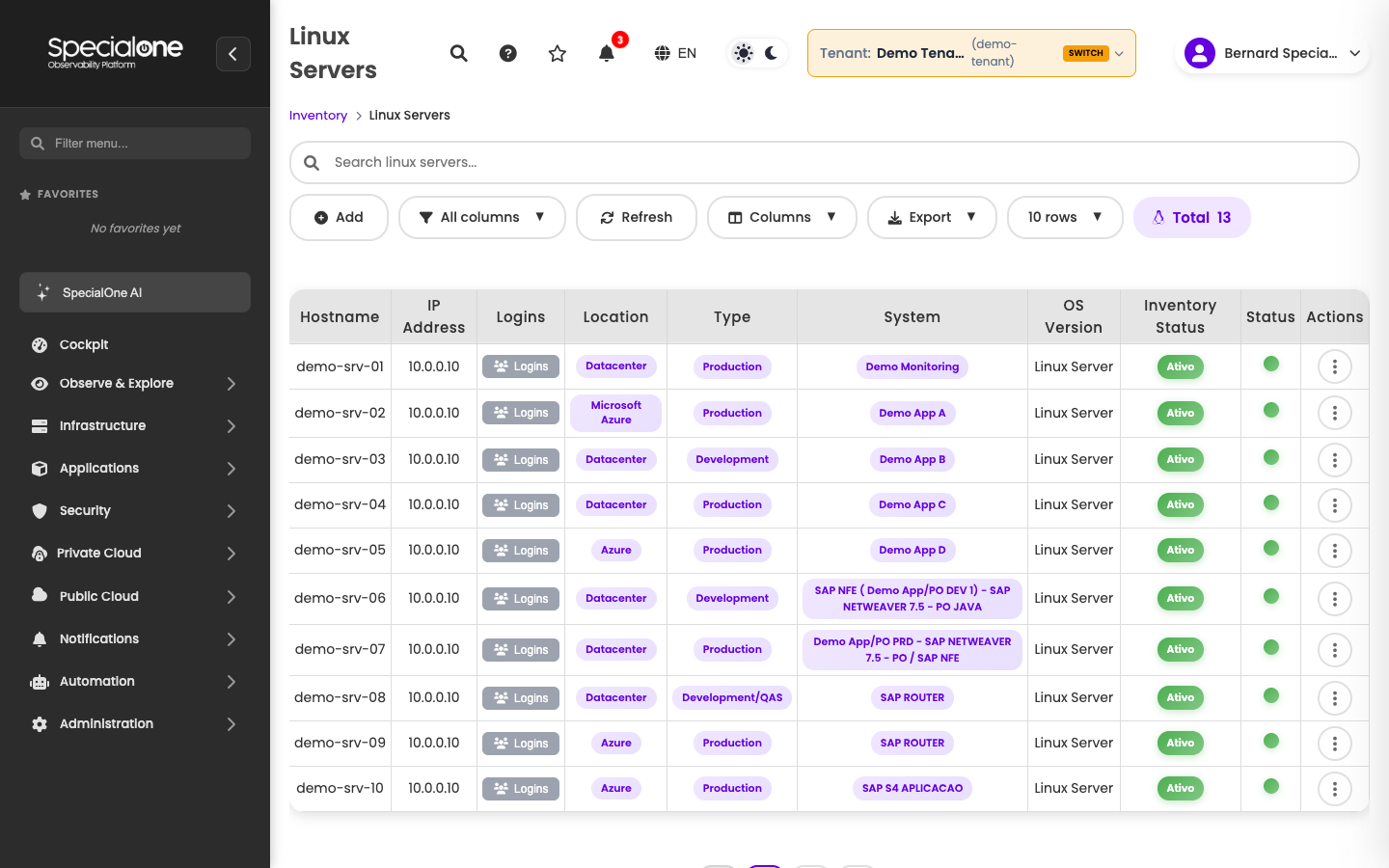Click Development/QAS type tag

pyautogui.click(x=732, y=697)
